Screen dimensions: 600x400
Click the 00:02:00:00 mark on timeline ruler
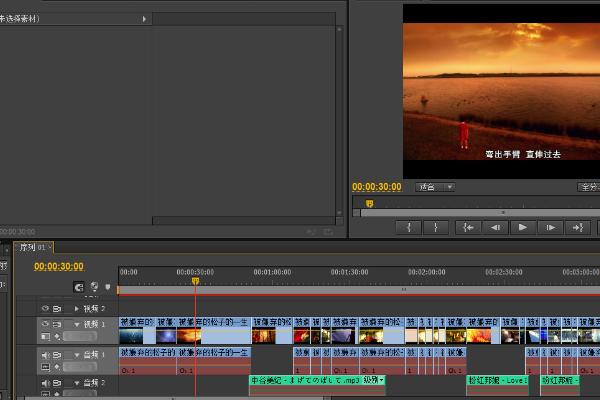tap(426, 272)
